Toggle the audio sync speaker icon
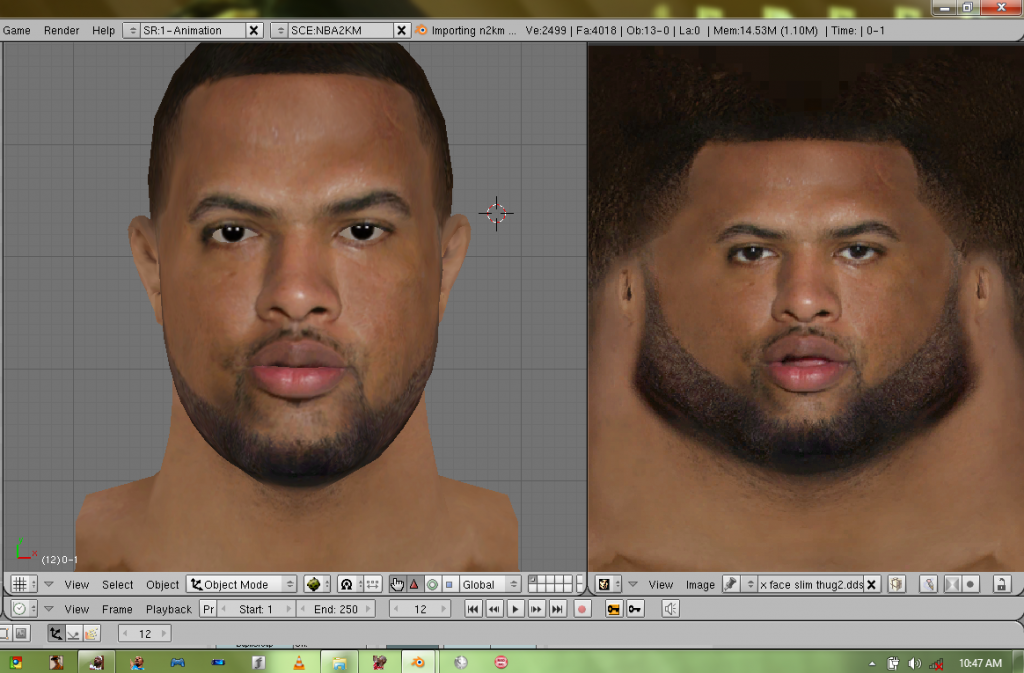 click(670, 609)
